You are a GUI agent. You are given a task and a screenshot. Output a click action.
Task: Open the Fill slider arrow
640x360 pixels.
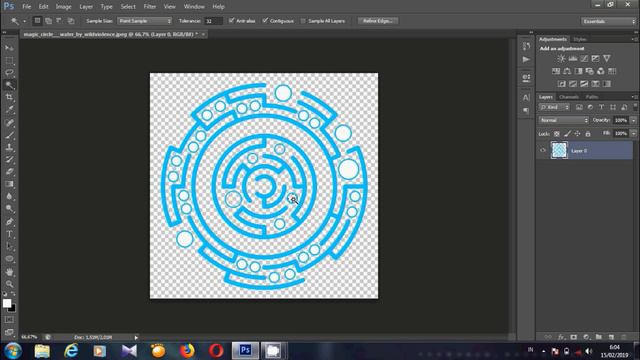click(633, 133)
